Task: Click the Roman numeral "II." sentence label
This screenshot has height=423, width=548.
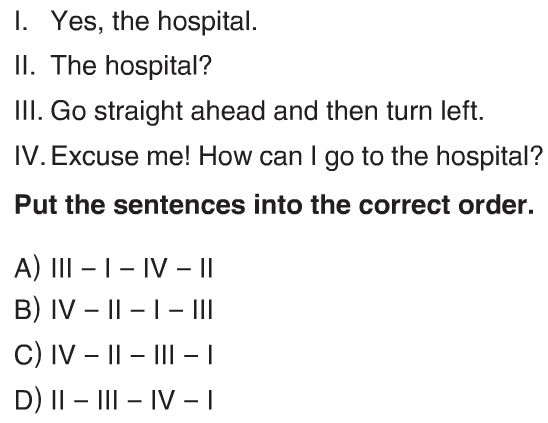Action: tap(25, 65)
